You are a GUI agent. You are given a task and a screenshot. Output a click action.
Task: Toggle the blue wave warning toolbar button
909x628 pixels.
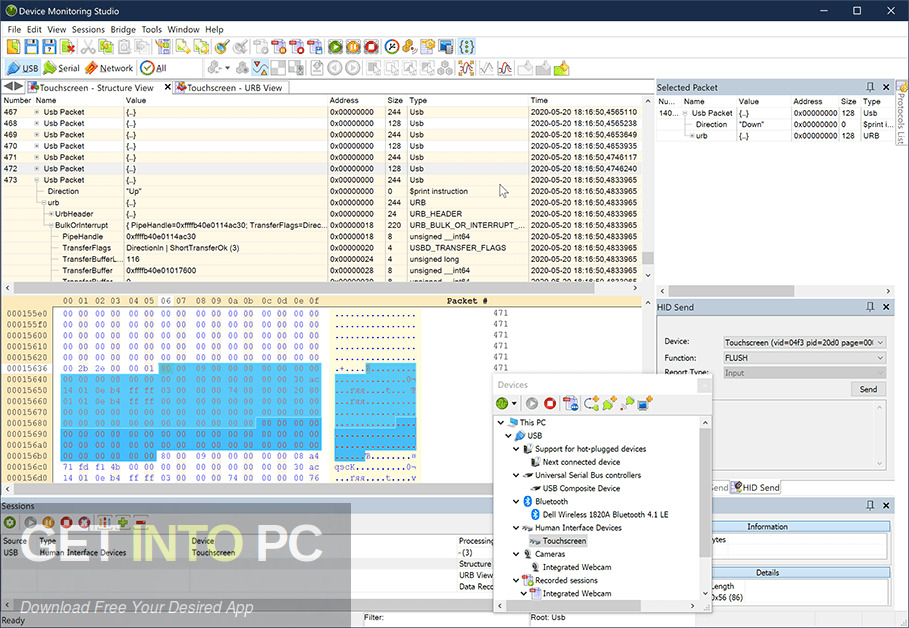click(260, 68)
